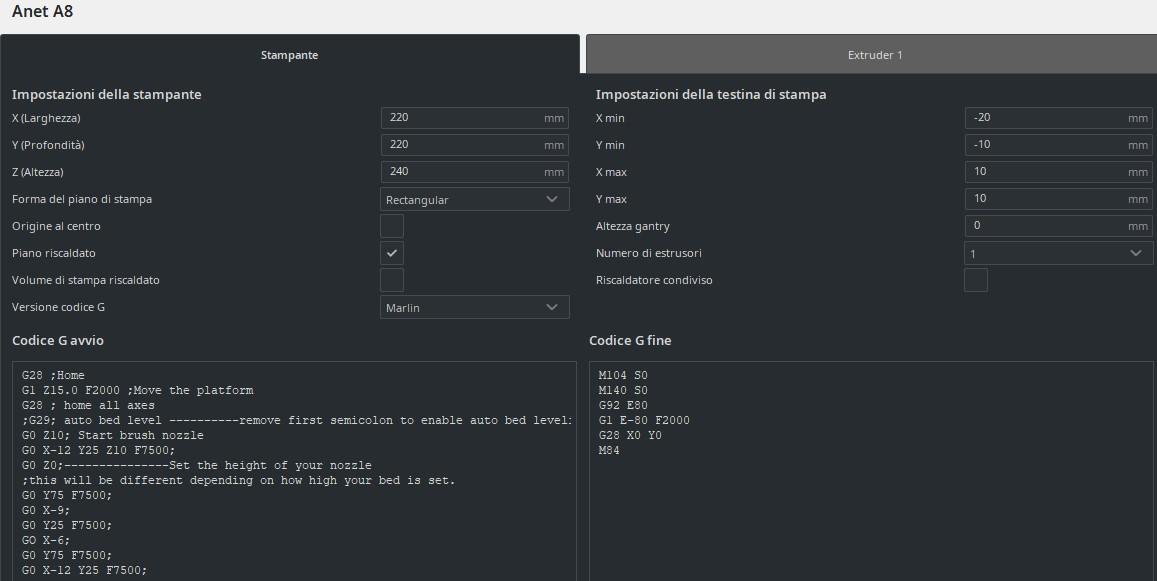Open the Numero di estrusori dropdown

click(x=1058, y=253)
